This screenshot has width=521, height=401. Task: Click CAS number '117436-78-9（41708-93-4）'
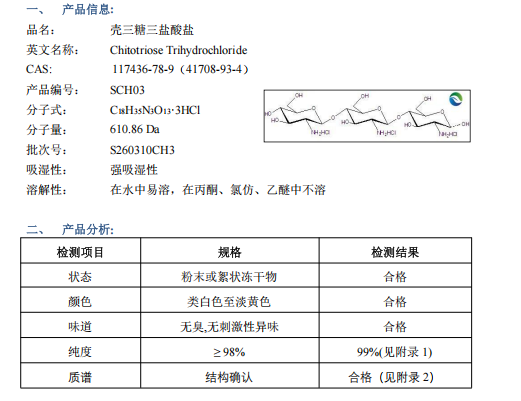click(180, 69)
